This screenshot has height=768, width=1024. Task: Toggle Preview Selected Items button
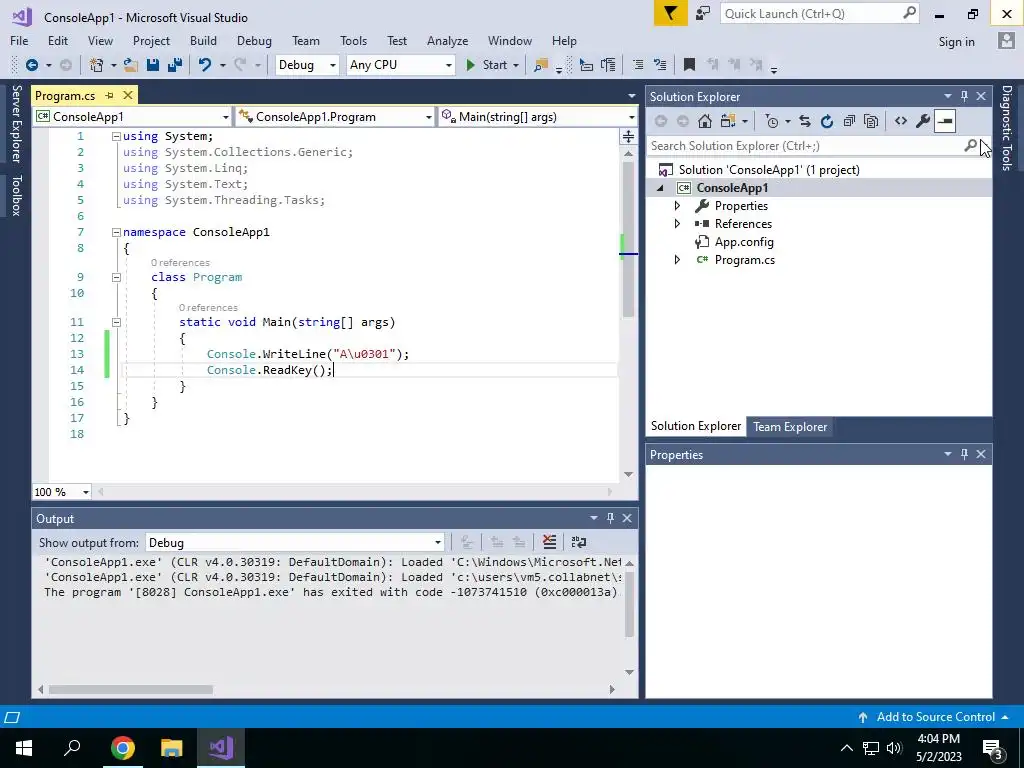945,121
